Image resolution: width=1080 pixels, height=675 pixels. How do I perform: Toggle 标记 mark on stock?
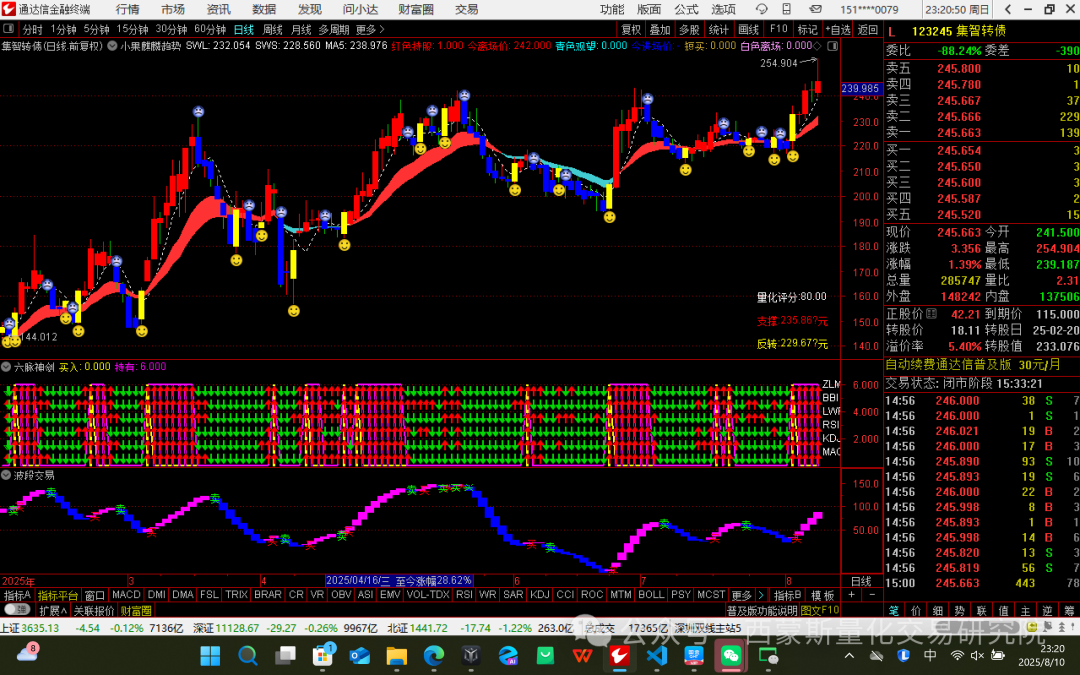tap(807, 30)
